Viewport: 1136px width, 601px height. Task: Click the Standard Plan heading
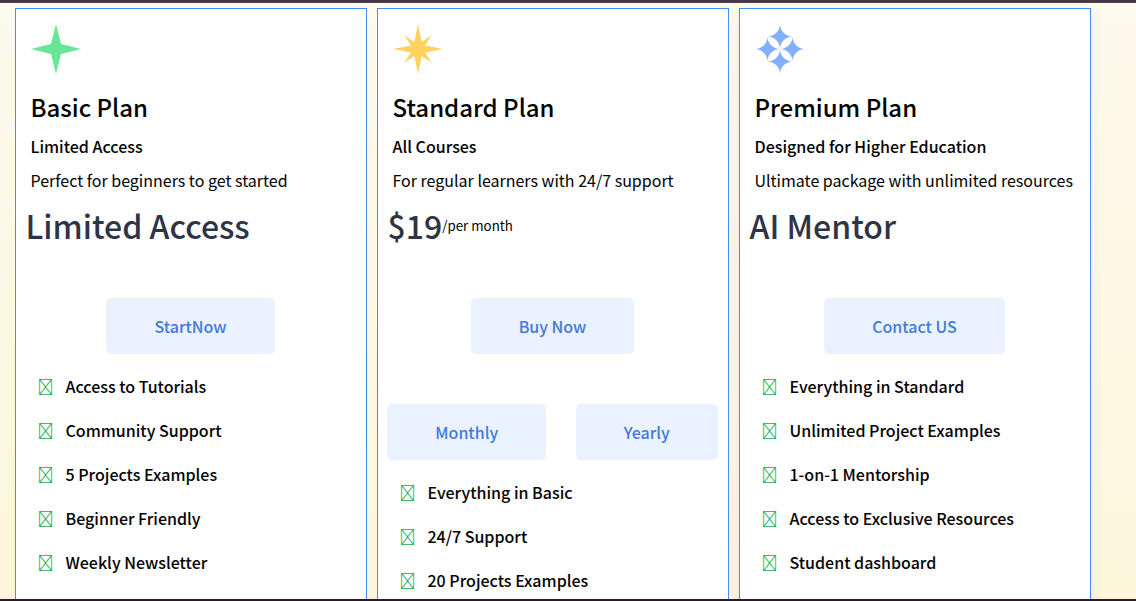coord(473,108)
